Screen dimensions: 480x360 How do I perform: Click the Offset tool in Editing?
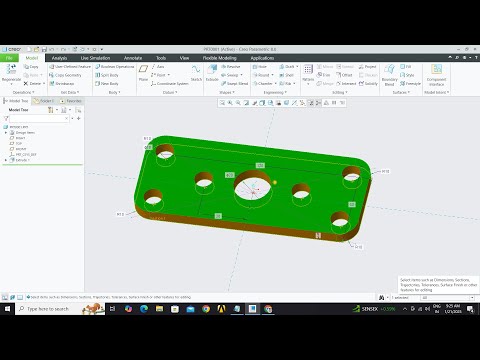pos(344,75)
